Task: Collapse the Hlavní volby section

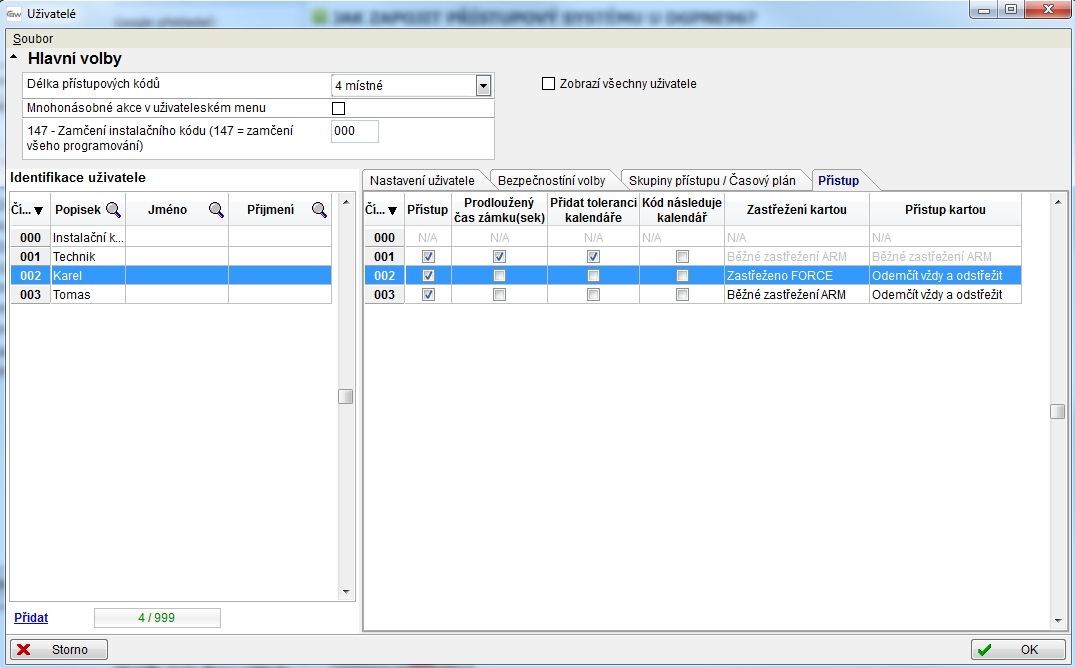Action: [15, 58]
